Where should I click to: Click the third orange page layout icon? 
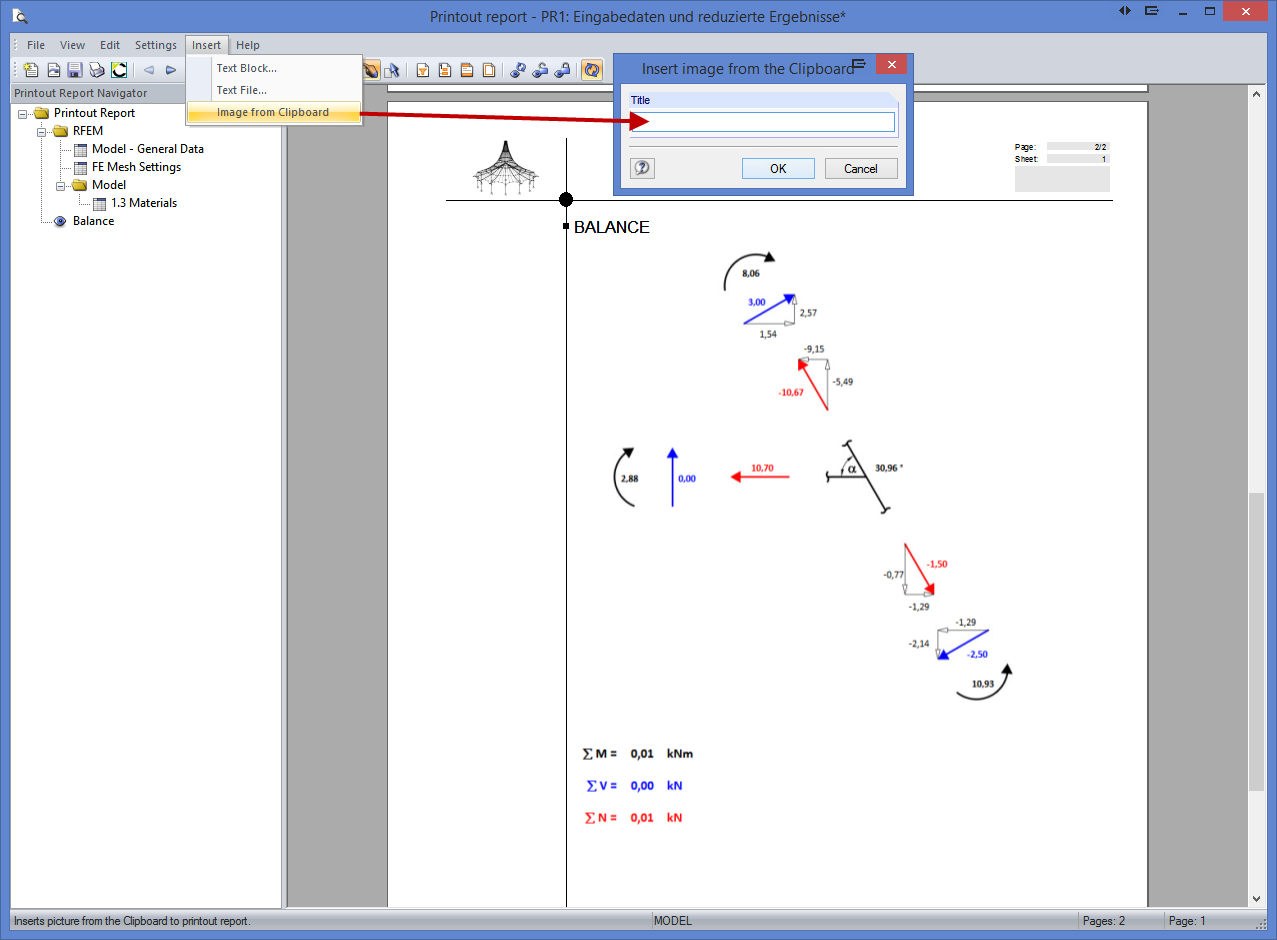click(x=467, y=70)
